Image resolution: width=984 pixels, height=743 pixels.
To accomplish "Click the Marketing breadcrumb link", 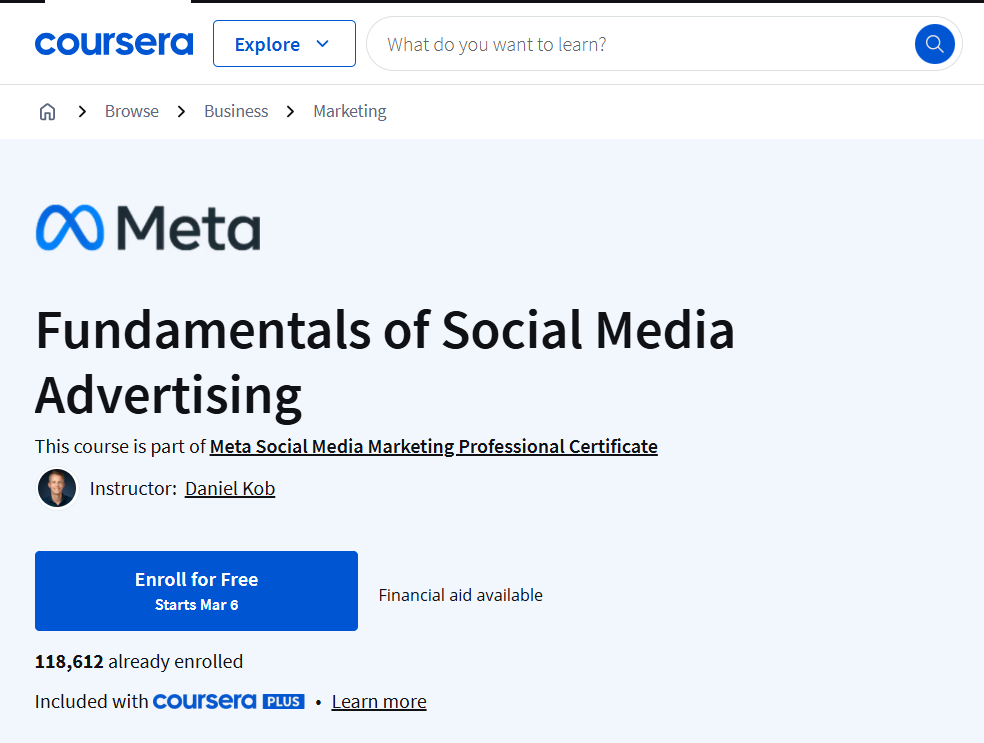I will [x=349, y=111].
